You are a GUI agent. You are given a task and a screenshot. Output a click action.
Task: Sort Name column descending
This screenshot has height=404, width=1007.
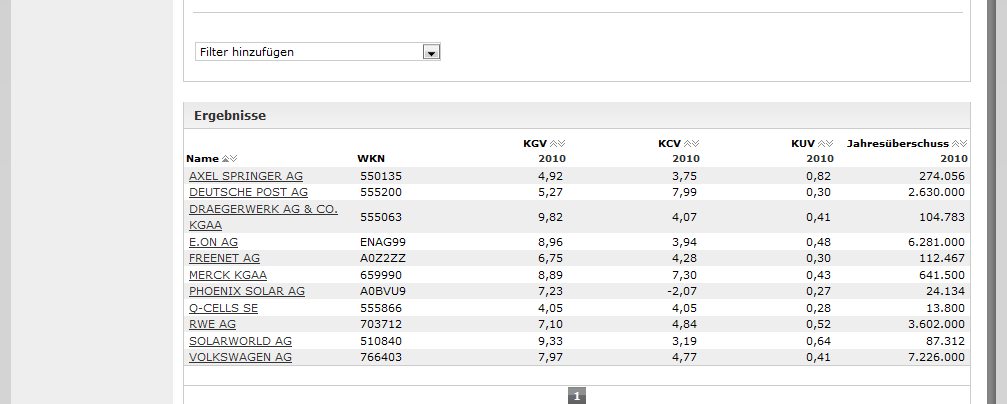click(x=234, y=159)
